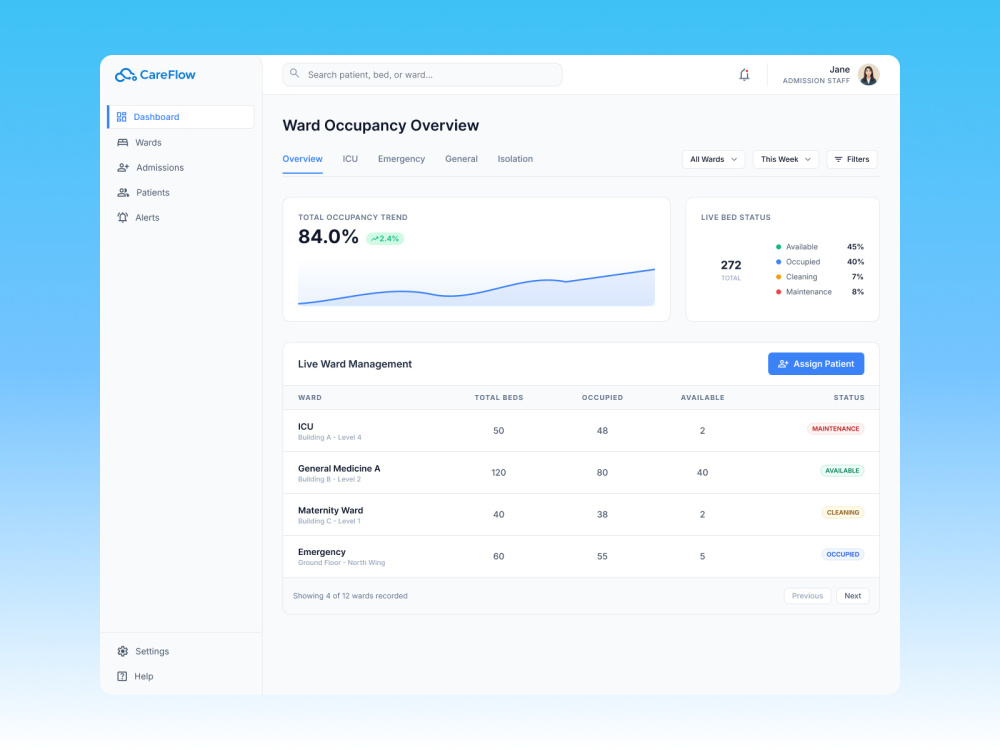The image size is (1000, 750).
Task: Click the Ward Occupancy Overview heading
Action: 381,126
